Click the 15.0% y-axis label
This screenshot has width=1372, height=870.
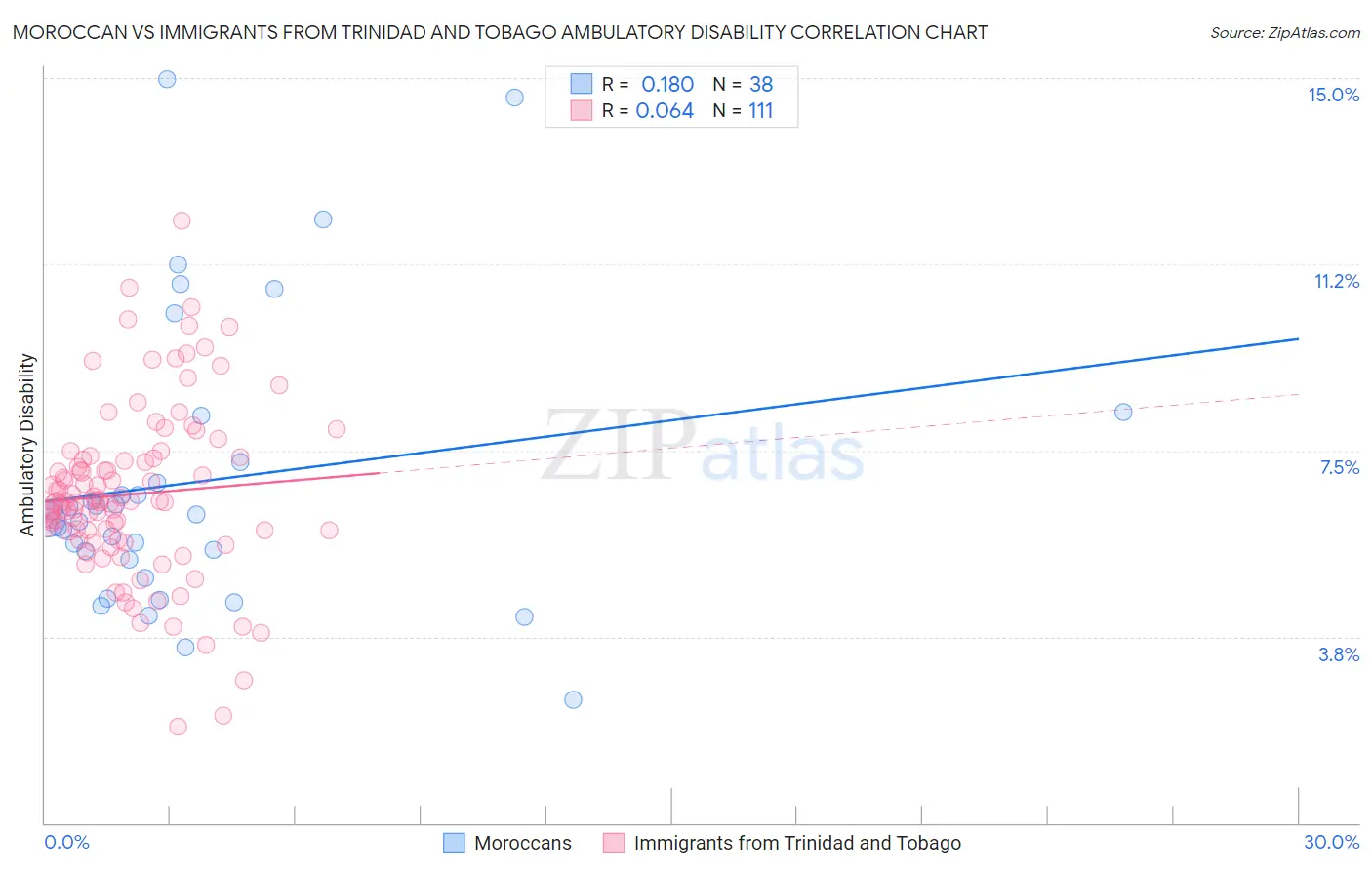tap(1333, 95)
